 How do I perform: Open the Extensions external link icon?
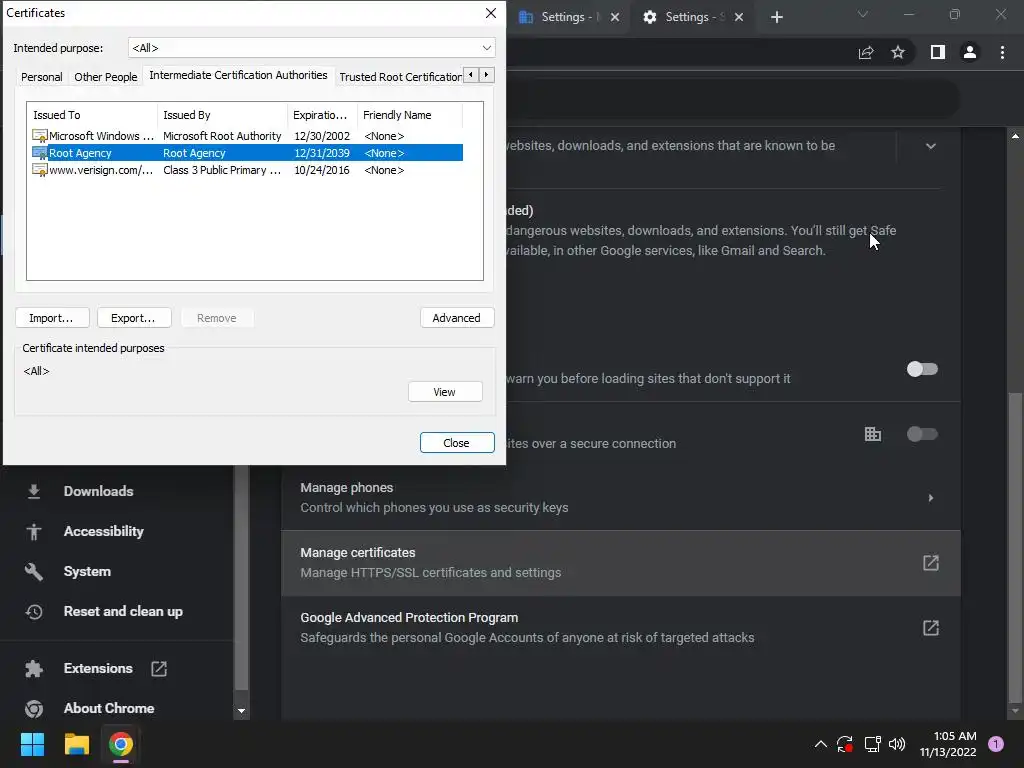(x=159, y=669)
